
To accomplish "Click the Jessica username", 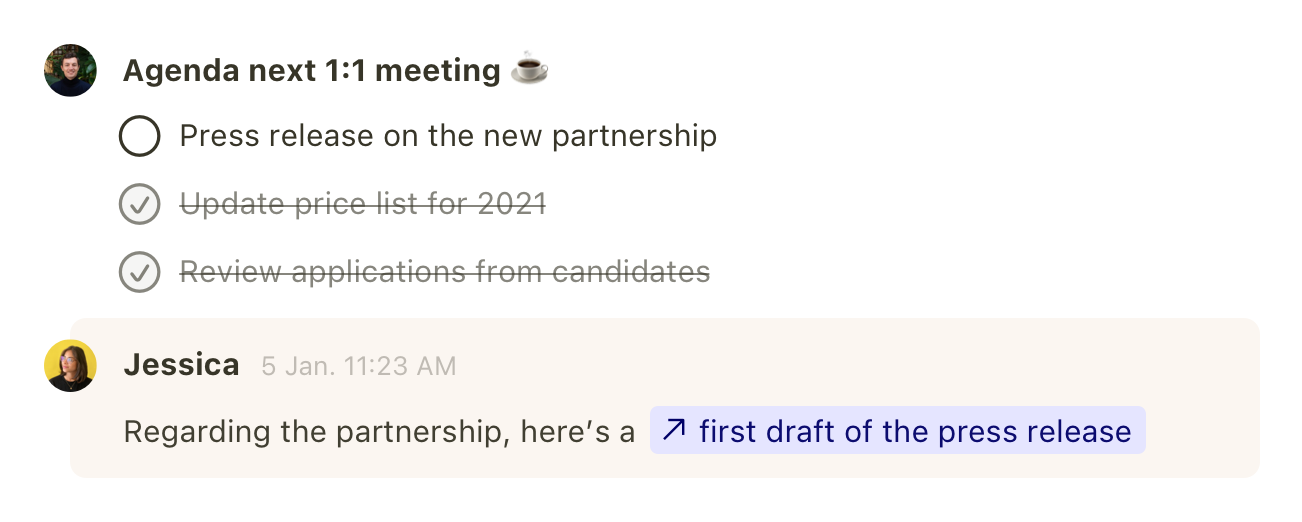I will 181,365.
